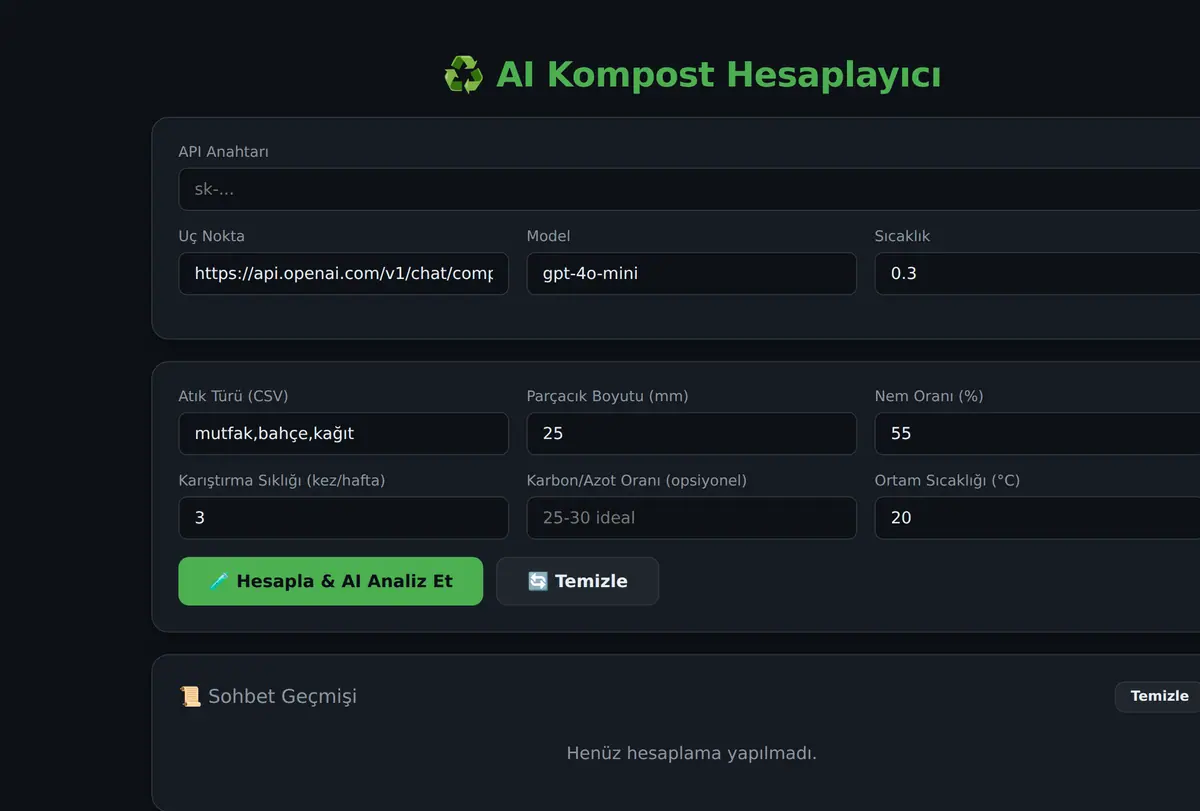Viewport: 1200px width, 811px height.
Task: Click the 'Karbon/Azot Oranı (opsiyonel)' label
Action: 636,480
